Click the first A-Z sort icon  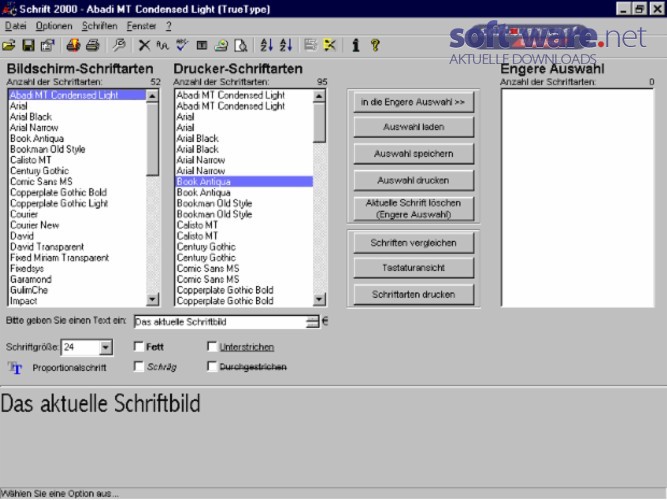[x=267, y=45]
